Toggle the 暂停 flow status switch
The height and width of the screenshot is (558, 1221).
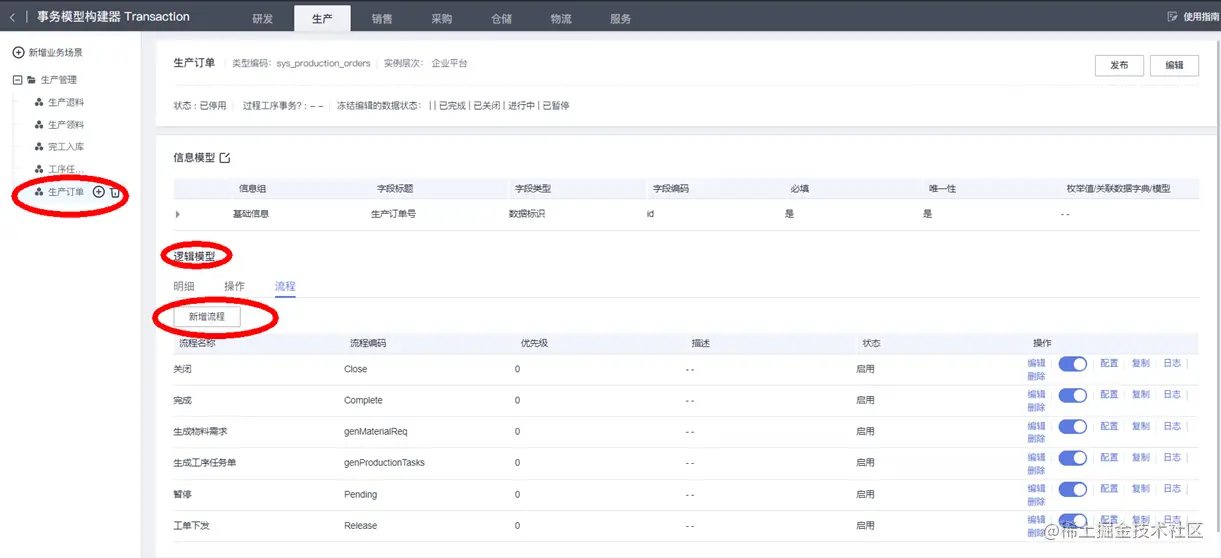point(1073,489)
